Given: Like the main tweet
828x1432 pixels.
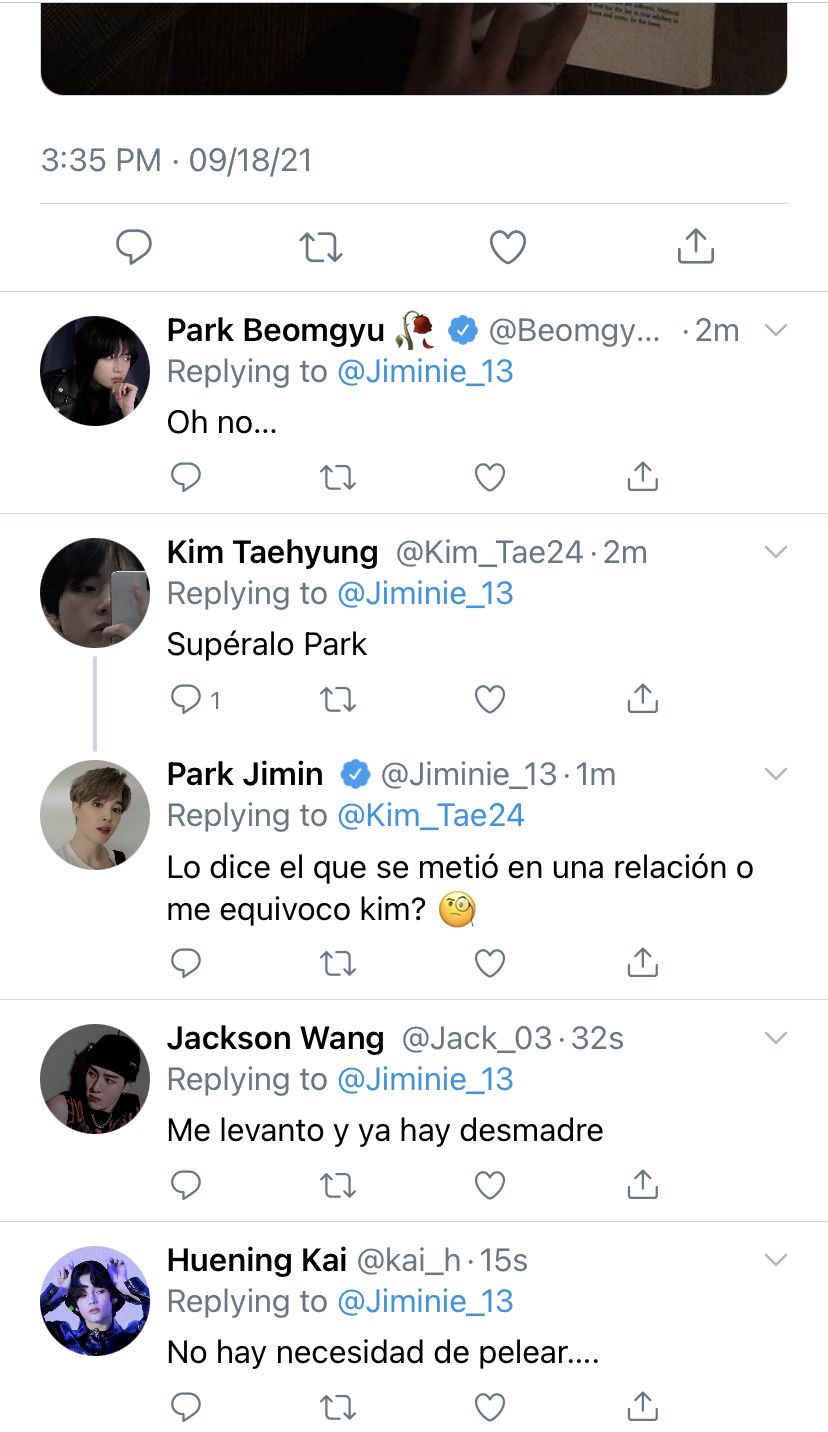Looking at the screenshot, I should pos(508,247).
